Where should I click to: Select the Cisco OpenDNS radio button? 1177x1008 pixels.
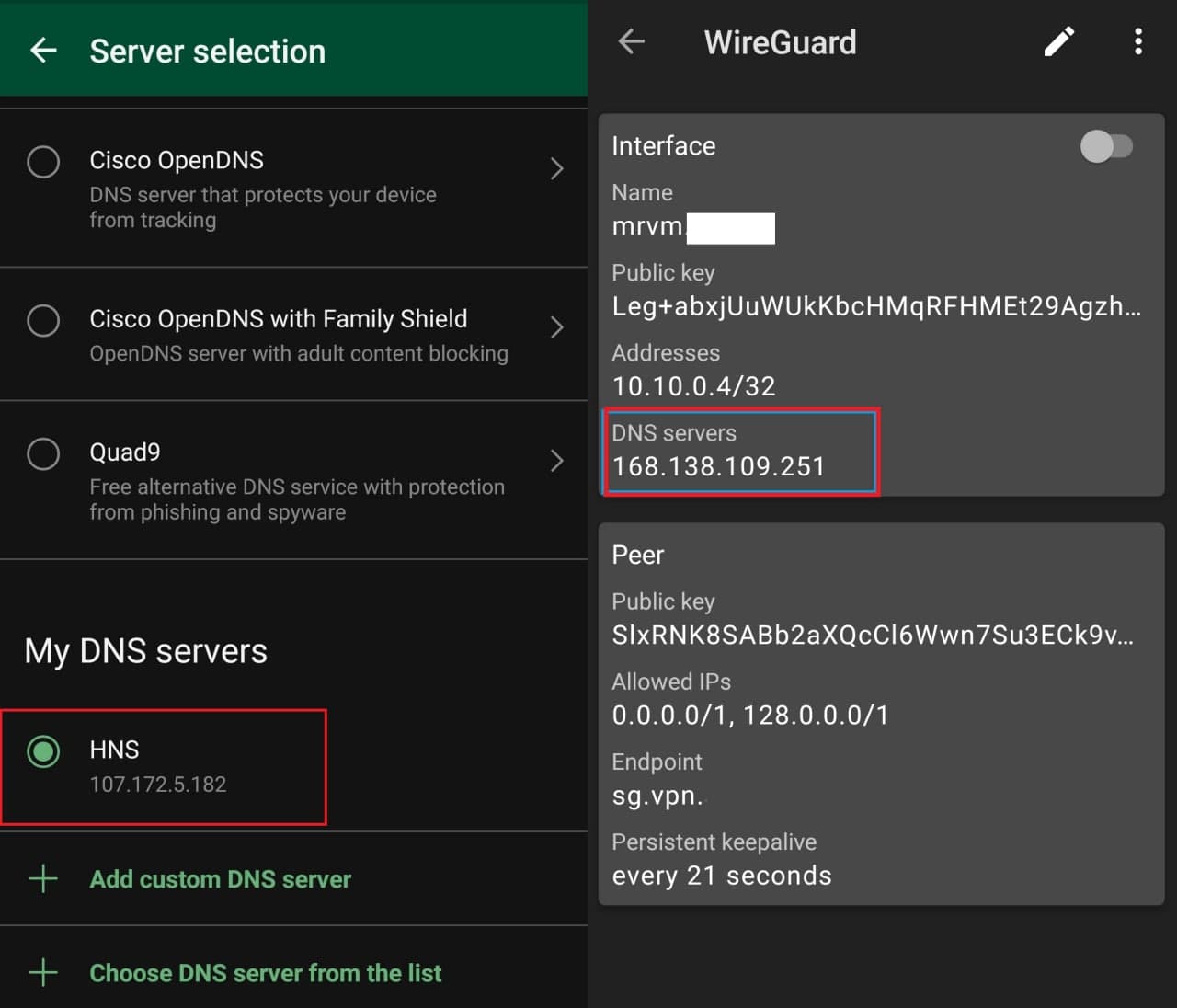(x=43, y=162)
